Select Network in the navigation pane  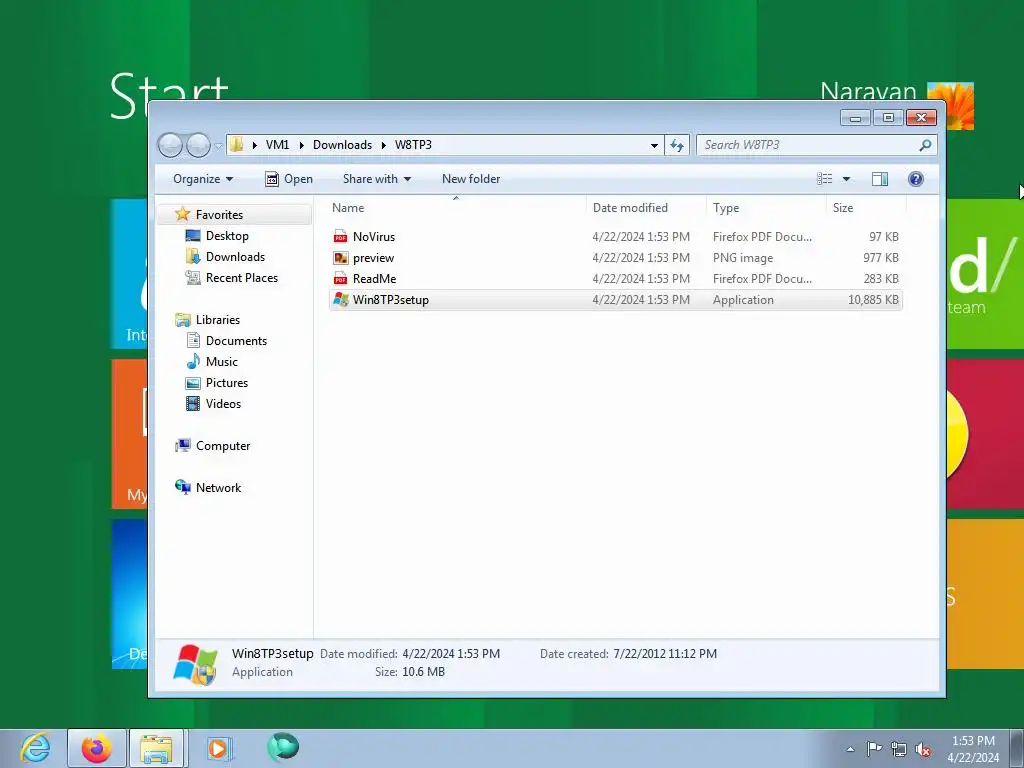218,488
